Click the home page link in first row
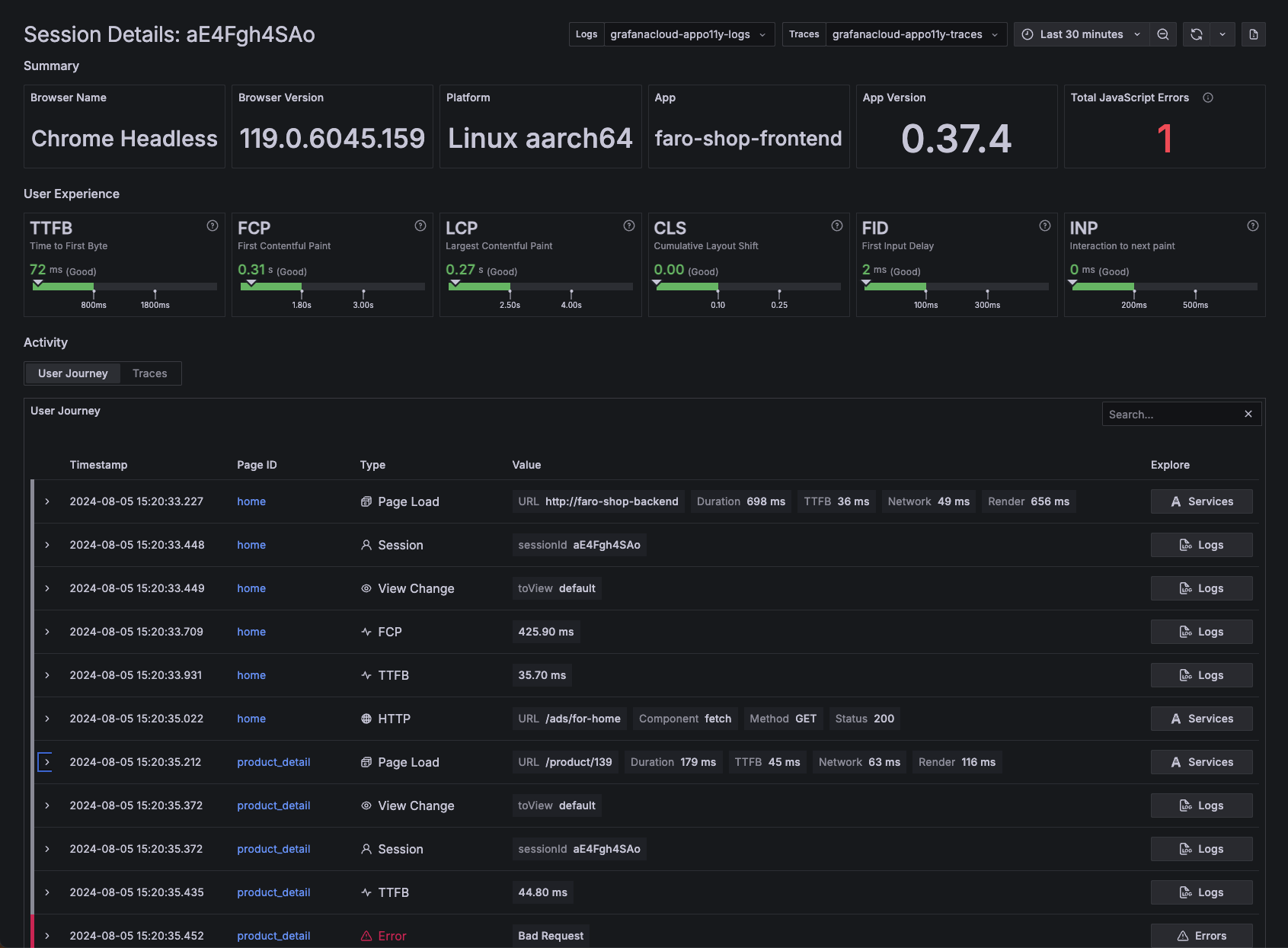Screen dimensions: 1288x948 tap(251, 501)
